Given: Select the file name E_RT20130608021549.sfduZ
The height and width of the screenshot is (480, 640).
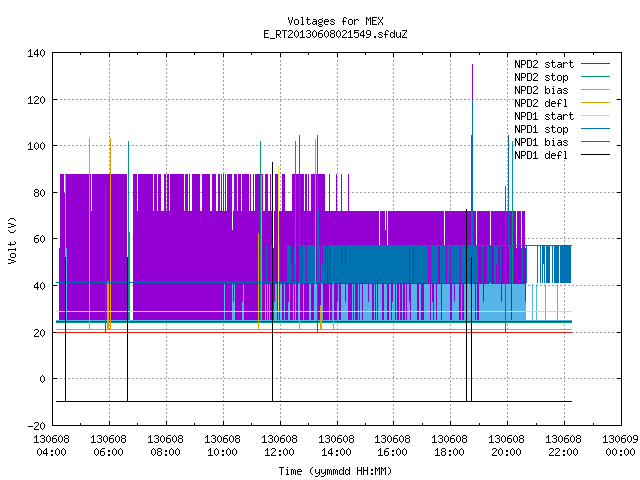Looking at the screenshot, I should pyautogui.click(x=335, y=34).
